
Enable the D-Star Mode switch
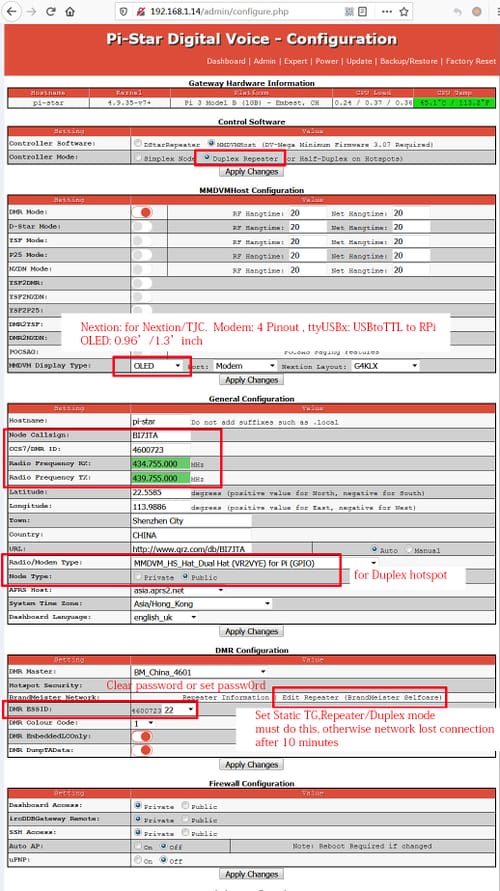pyautogui.click(x=142, y=226)
